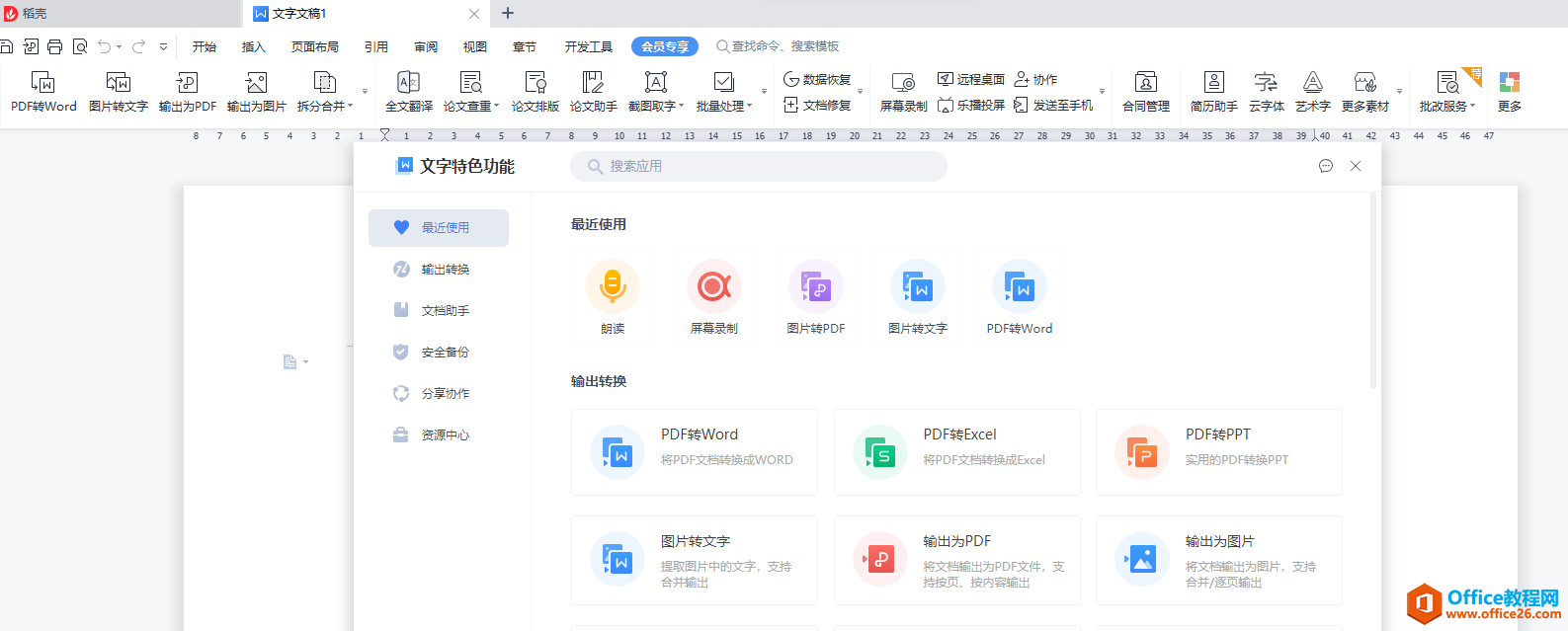The image size is (1568, 631).
Task: Select 最近使用 sidebar category
Action: coord(439,227)
